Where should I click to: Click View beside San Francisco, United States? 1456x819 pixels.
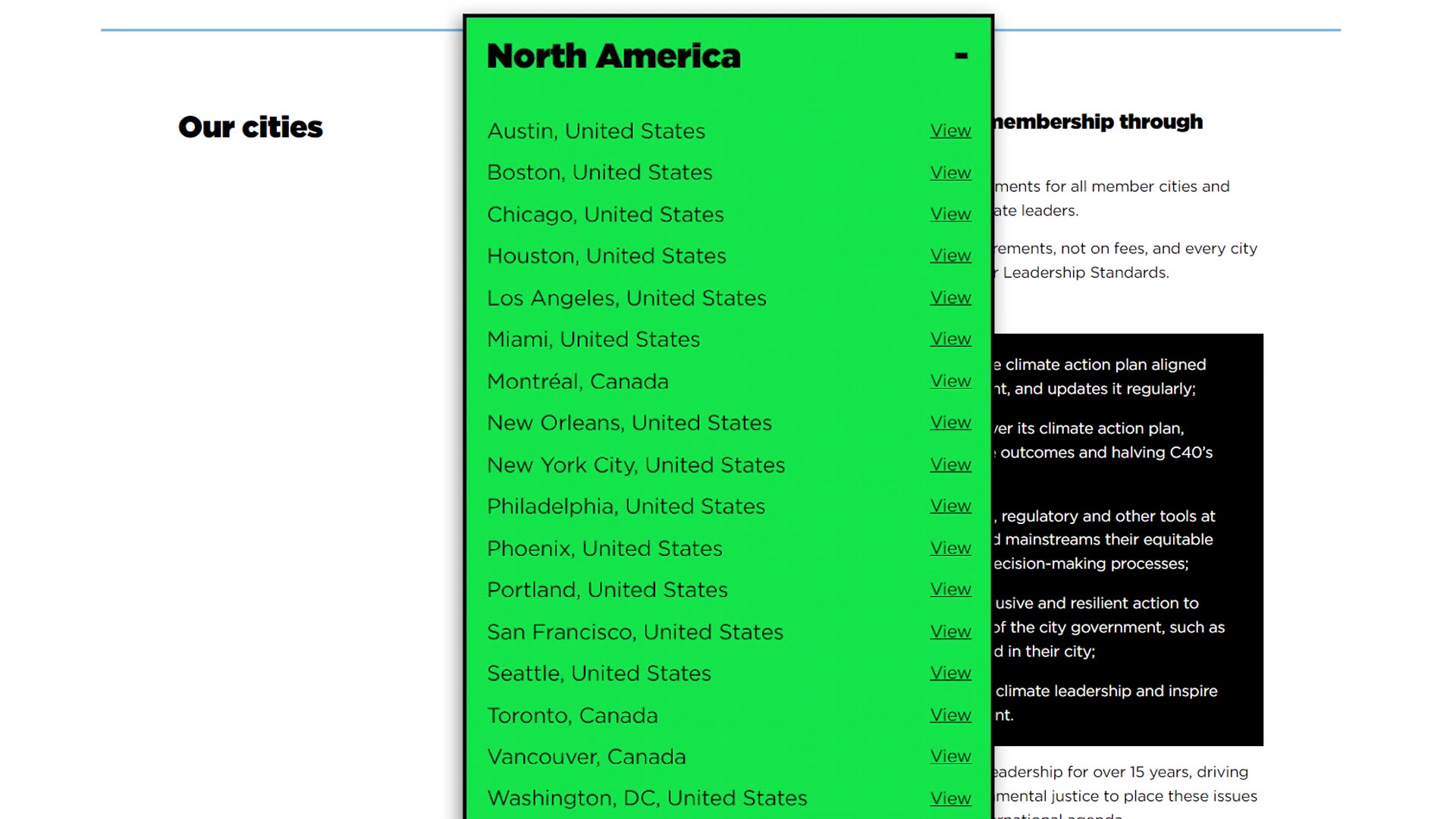[x=950, y=631]
